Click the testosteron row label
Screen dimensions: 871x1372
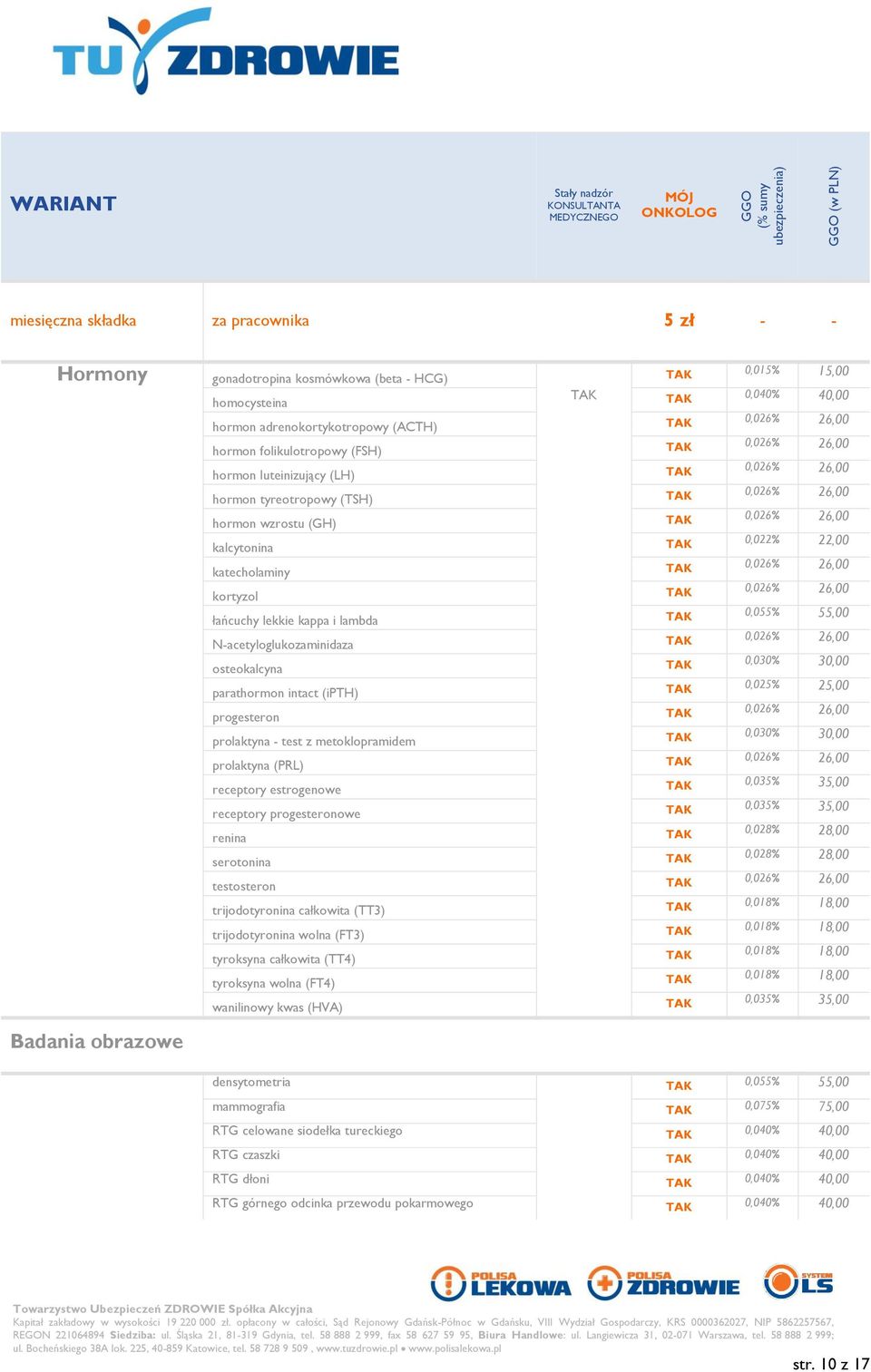pyautogui.click(x=244, y=887)
